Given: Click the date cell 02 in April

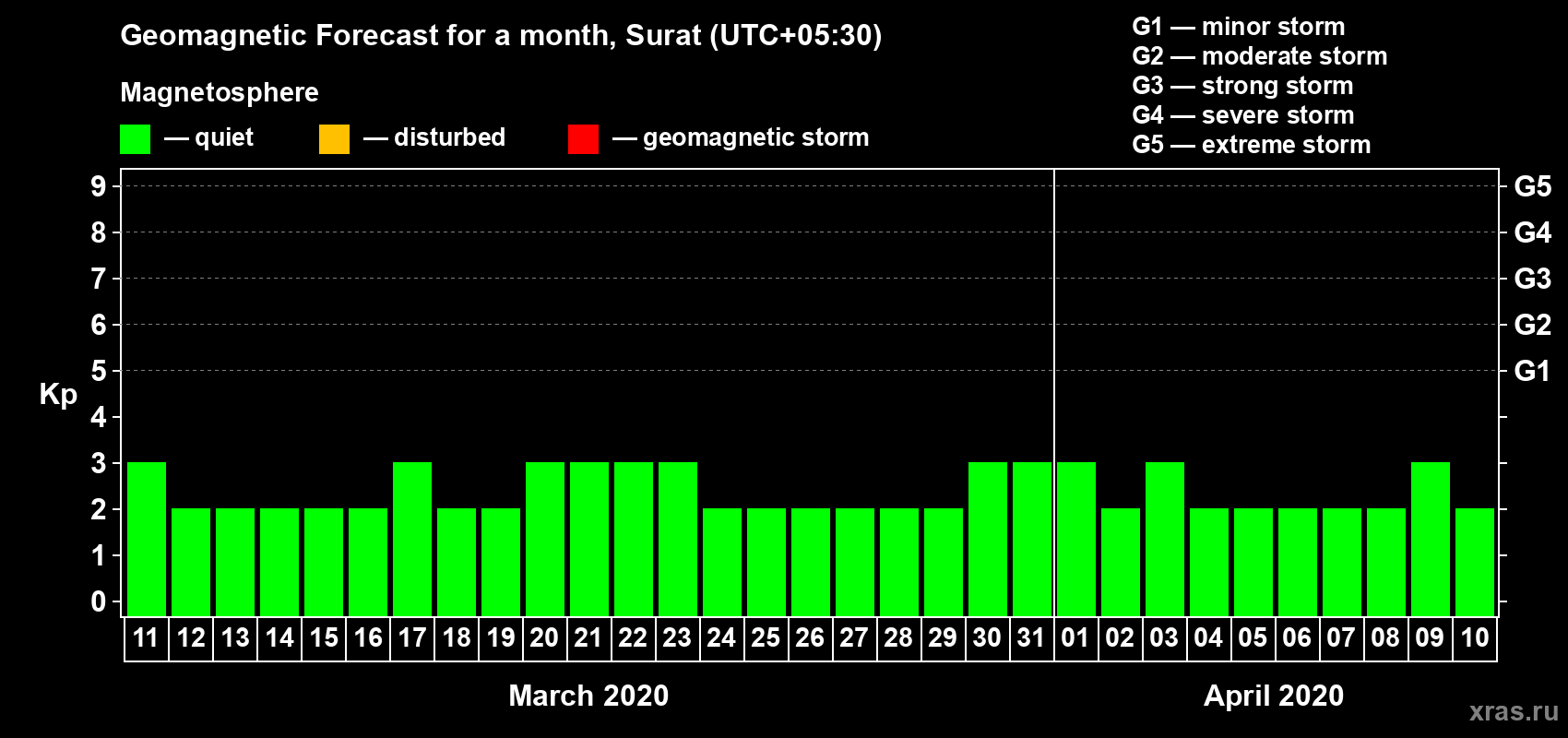Looking at the screenshot, I should [x=1121, y=638].
